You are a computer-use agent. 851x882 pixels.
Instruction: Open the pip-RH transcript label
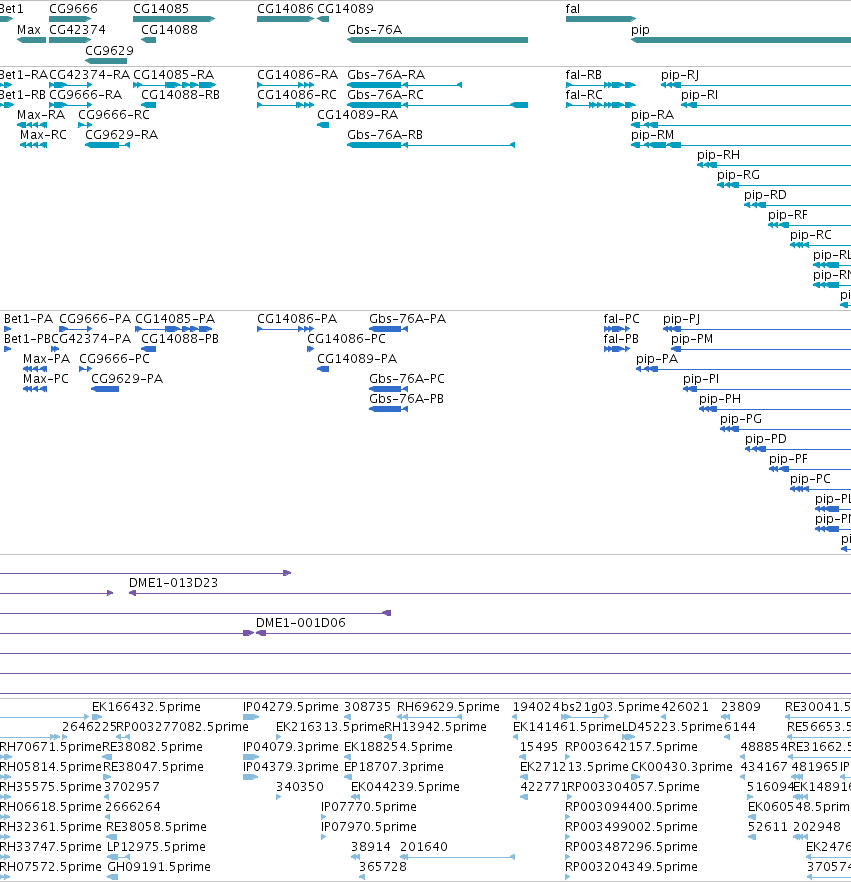(718, 155)
